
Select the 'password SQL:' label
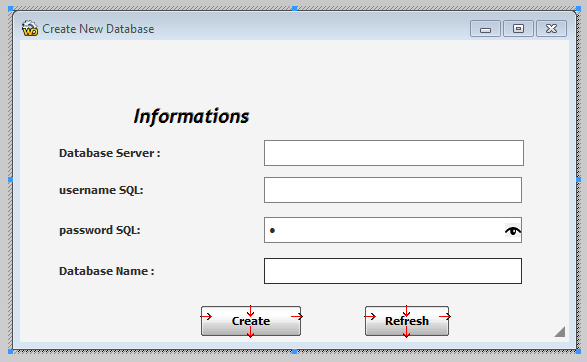(100, 230)
